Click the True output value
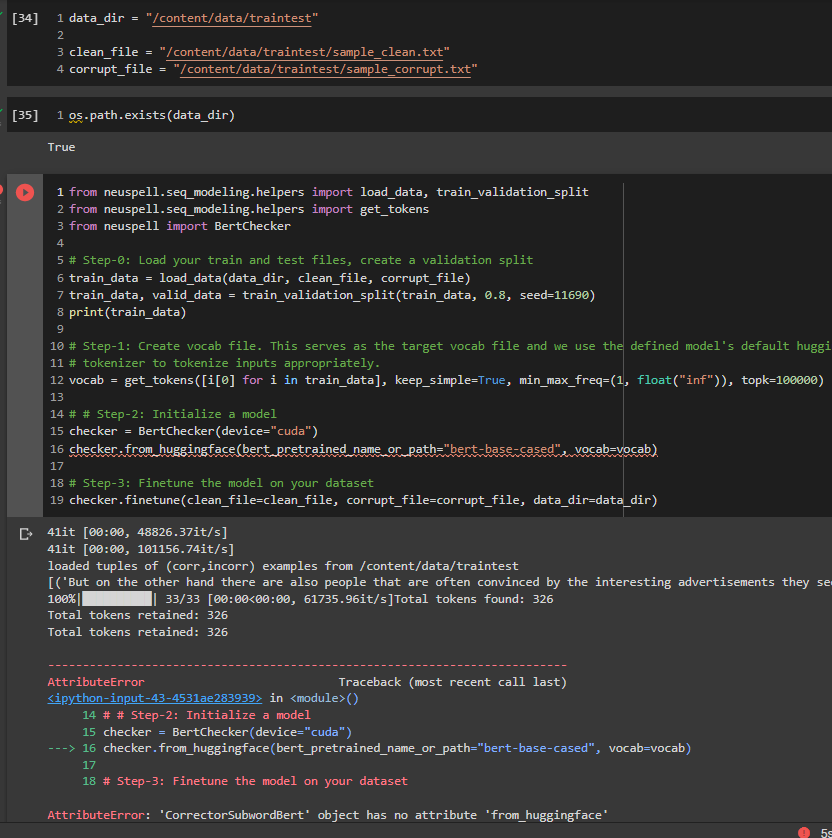Image resolution: width=832 pixels, height=838 pixels. click(x=61, y=148)
